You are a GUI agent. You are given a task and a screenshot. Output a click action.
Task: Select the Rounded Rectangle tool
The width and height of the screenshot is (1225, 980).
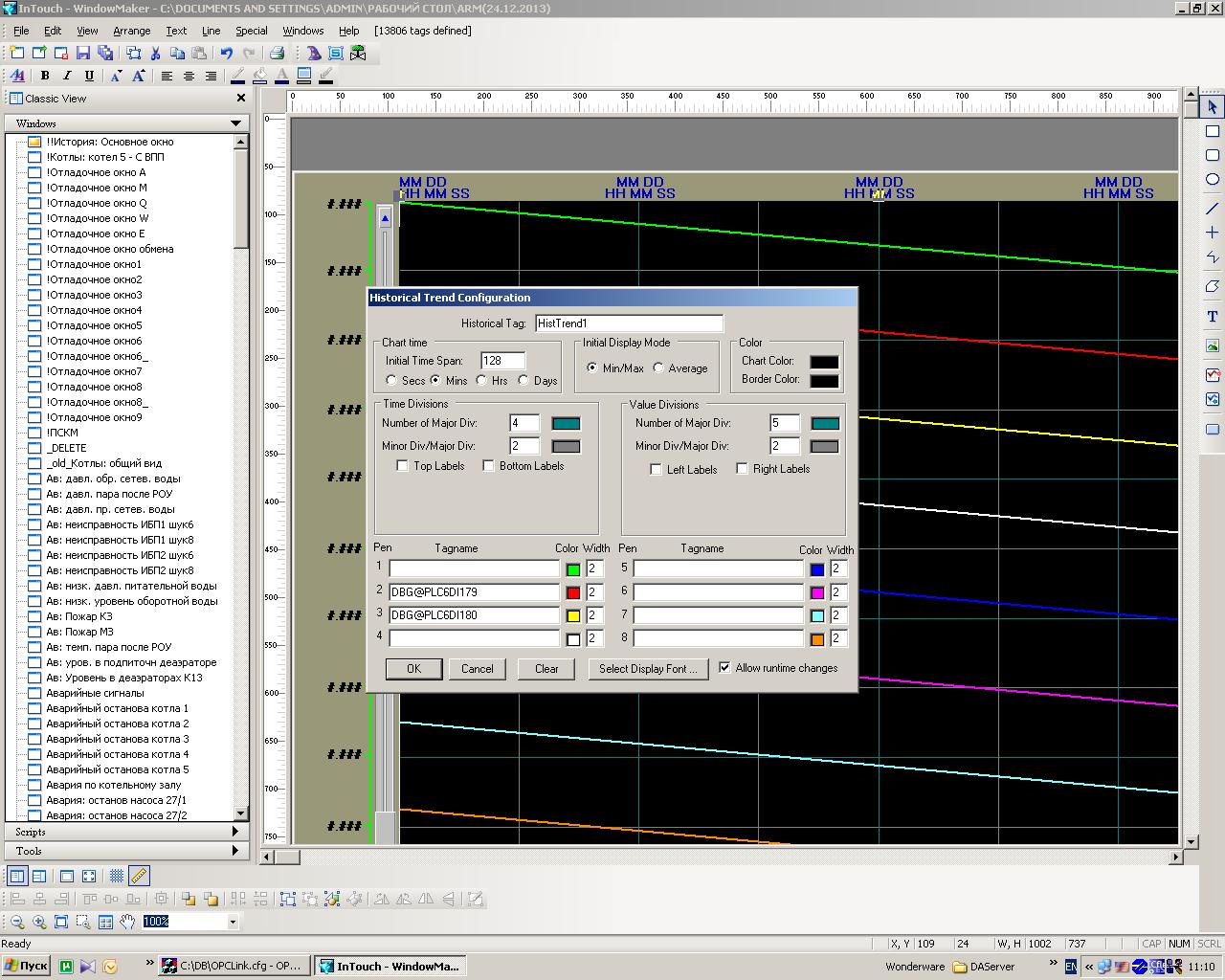(1212, 155)
